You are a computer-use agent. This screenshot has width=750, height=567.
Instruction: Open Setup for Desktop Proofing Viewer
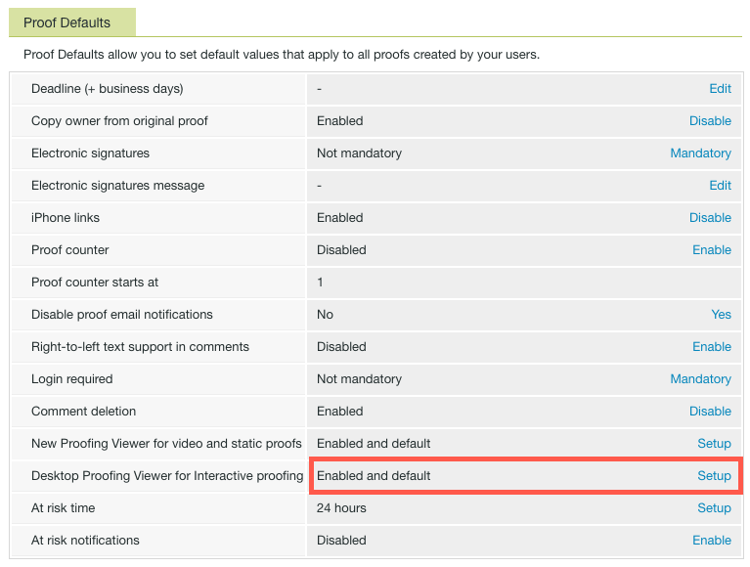point(714,476)
